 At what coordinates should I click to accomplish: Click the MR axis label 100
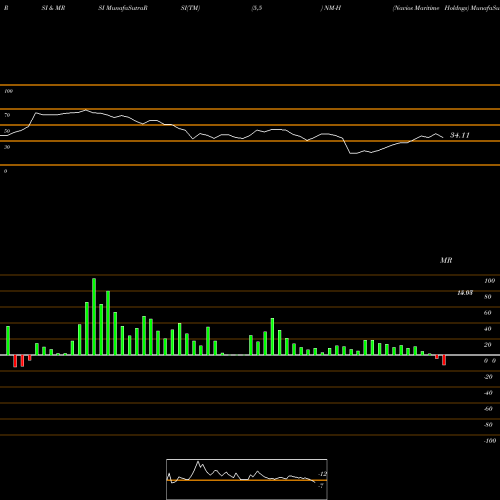point(489,281)
